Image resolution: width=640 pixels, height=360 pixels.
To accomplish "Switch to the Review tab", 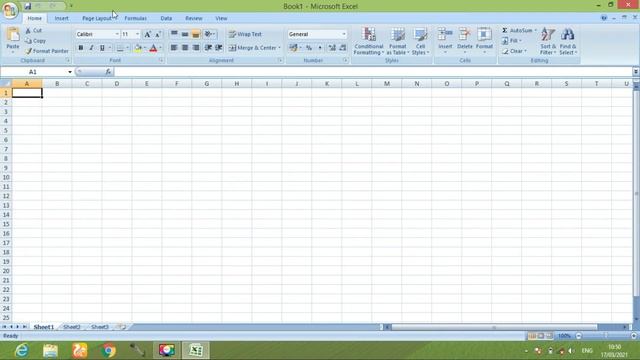I will pos(194,18).
